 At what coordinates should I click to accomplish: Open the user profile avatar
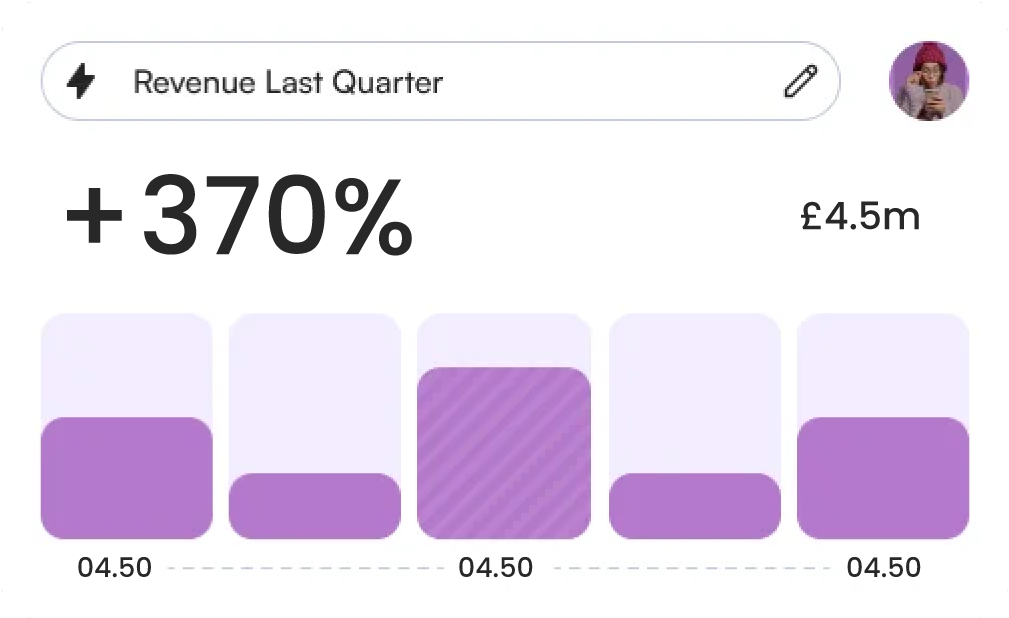click(x=928, y=81)
